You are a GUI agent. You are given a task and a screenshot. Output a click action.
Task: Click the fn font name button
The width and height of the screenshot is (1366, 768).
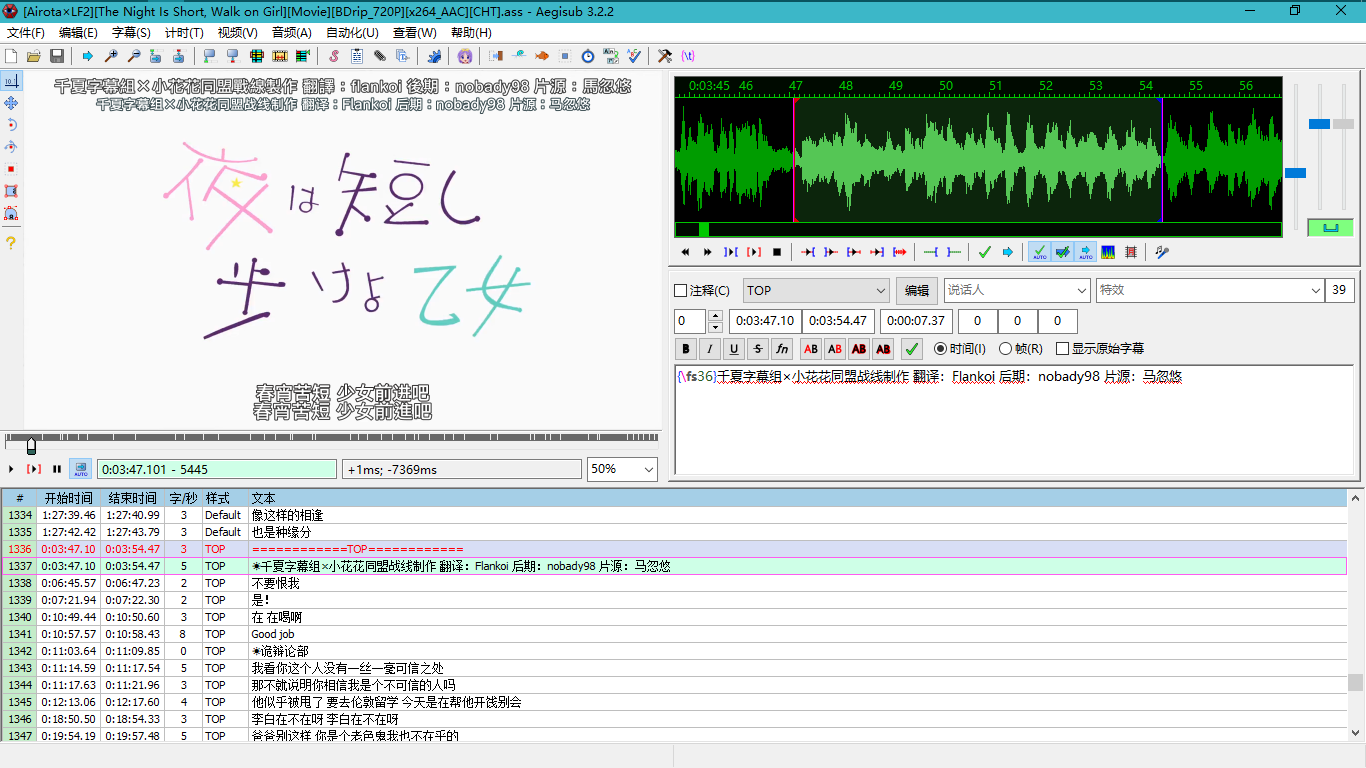point(782,349)
